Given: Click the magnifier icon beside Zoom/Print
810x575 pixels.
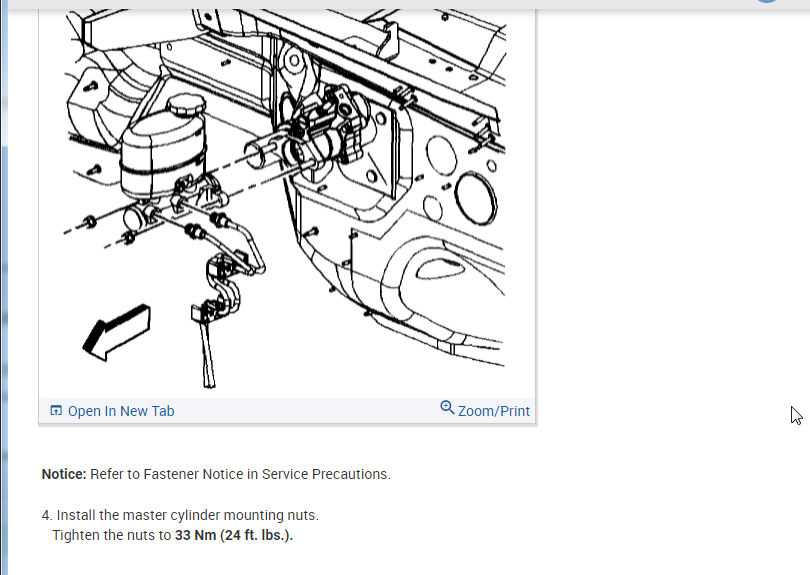Looking at the screenshot, I should tap(447, 408).
